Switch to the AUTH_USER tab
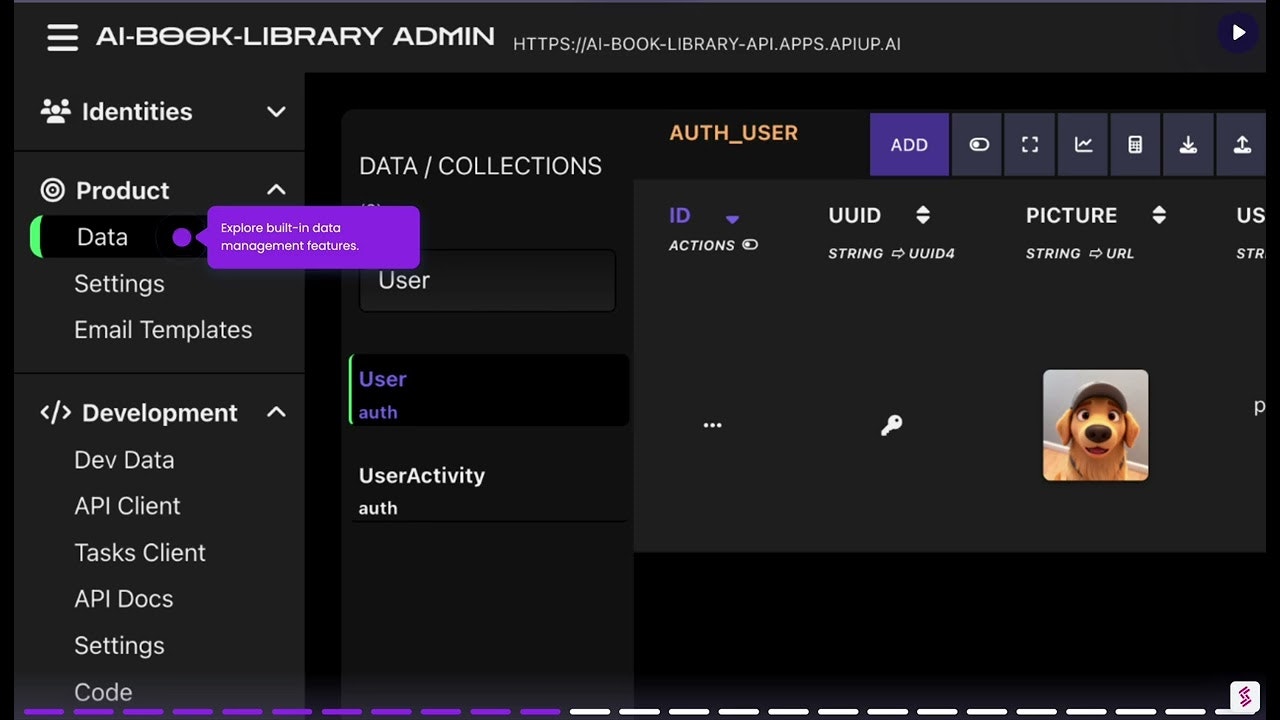Image resolution: width=1280 pixels, height=720 pixels. 733,131
